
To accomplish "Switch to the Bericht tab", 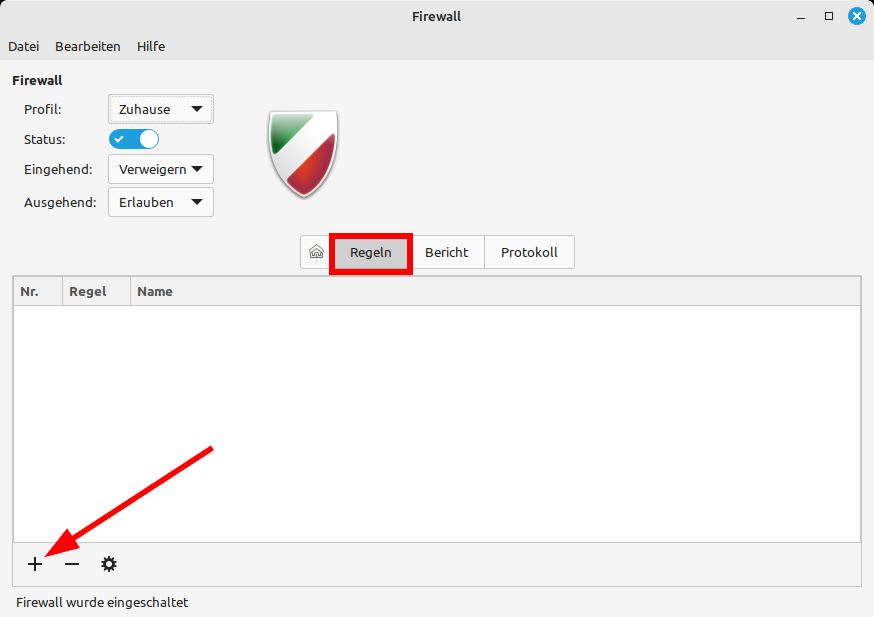I will (x=447, y=252).
